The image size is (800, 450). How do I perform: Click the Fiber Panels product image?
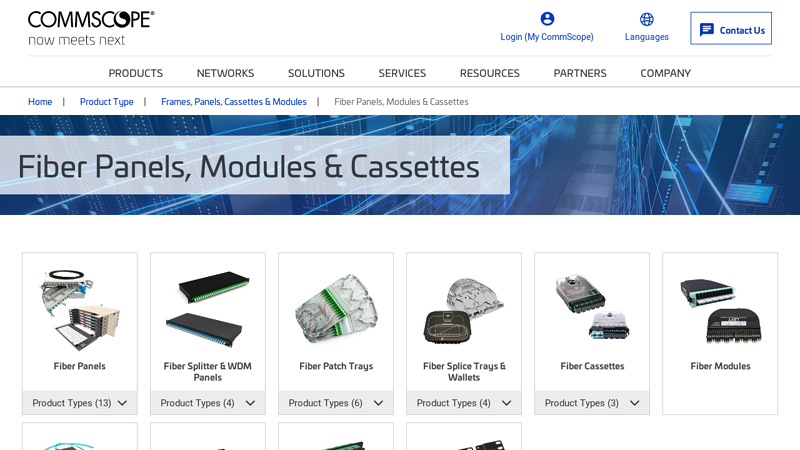[x=80, y=310]
